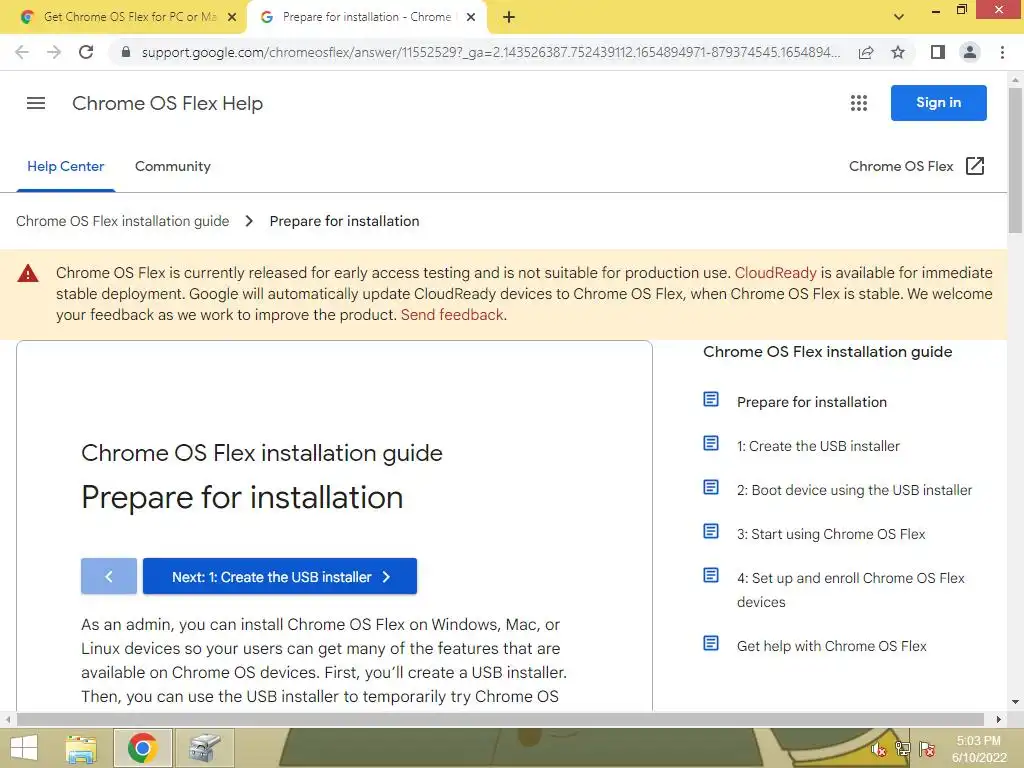Viewport: 1024px width, 768px height.
Task: Open '3: Start using Chrome OS Flex'
Action: coord(831,534)
